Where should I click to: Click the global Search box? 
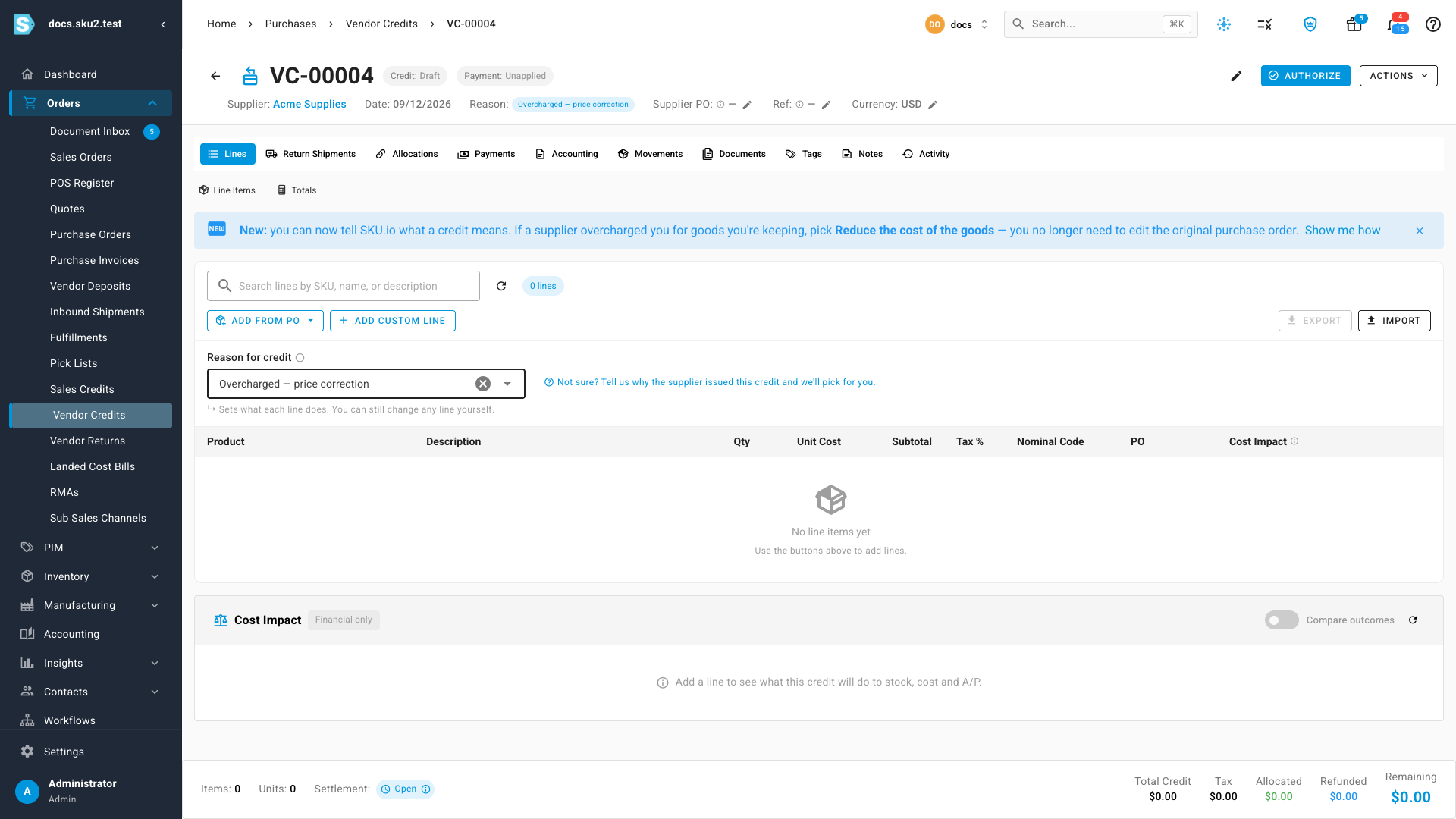(1100, 24)
